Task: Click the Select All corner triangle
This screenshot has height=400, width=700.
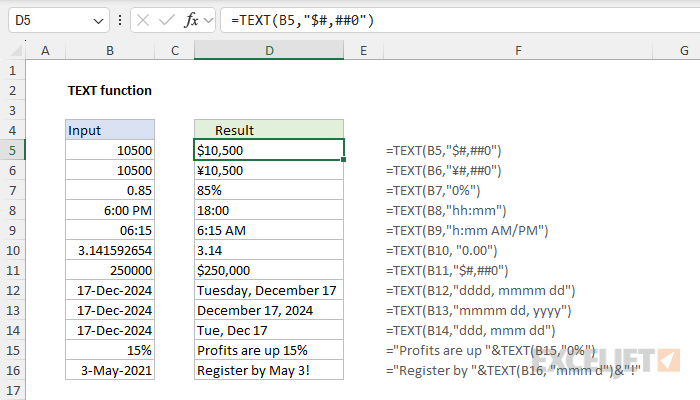Action: pos(16,50)
